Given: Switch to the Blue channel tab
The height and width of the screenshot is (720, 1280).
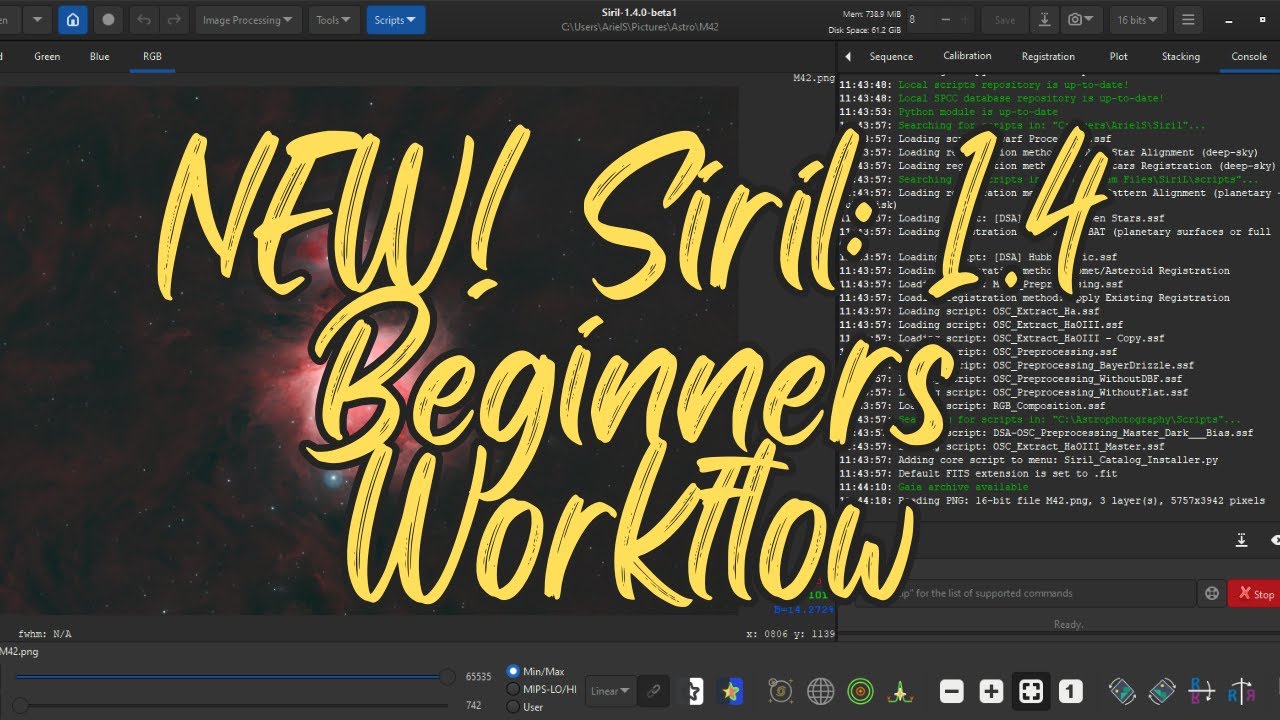Looking at the screenshot, I should (100, 57).
